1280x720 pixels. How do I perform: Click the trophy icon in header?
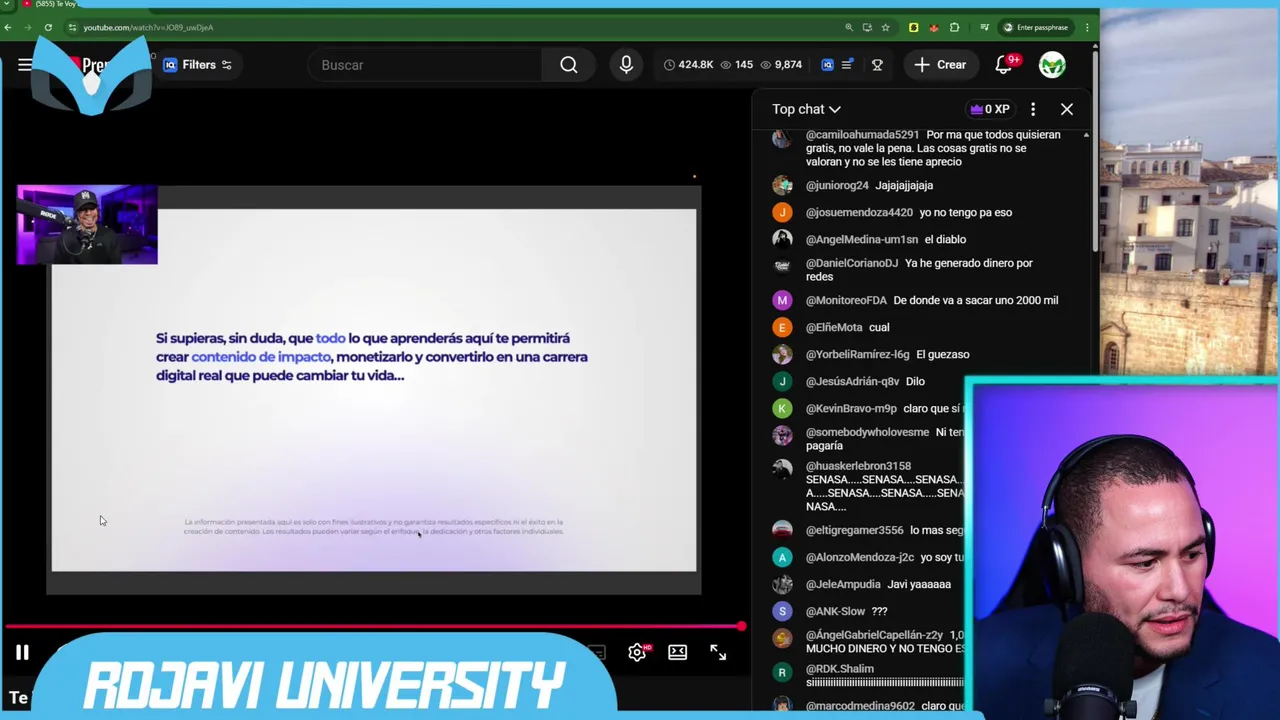[x=877, y=65]
